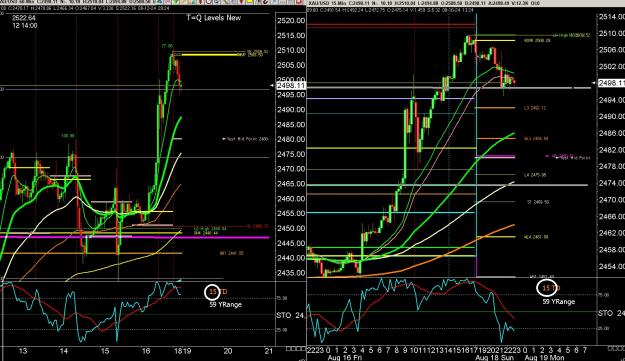This screenshot has height=361, width=625.
Task: Click the 2480.00 level on left price axis
Action: (291, 139)
